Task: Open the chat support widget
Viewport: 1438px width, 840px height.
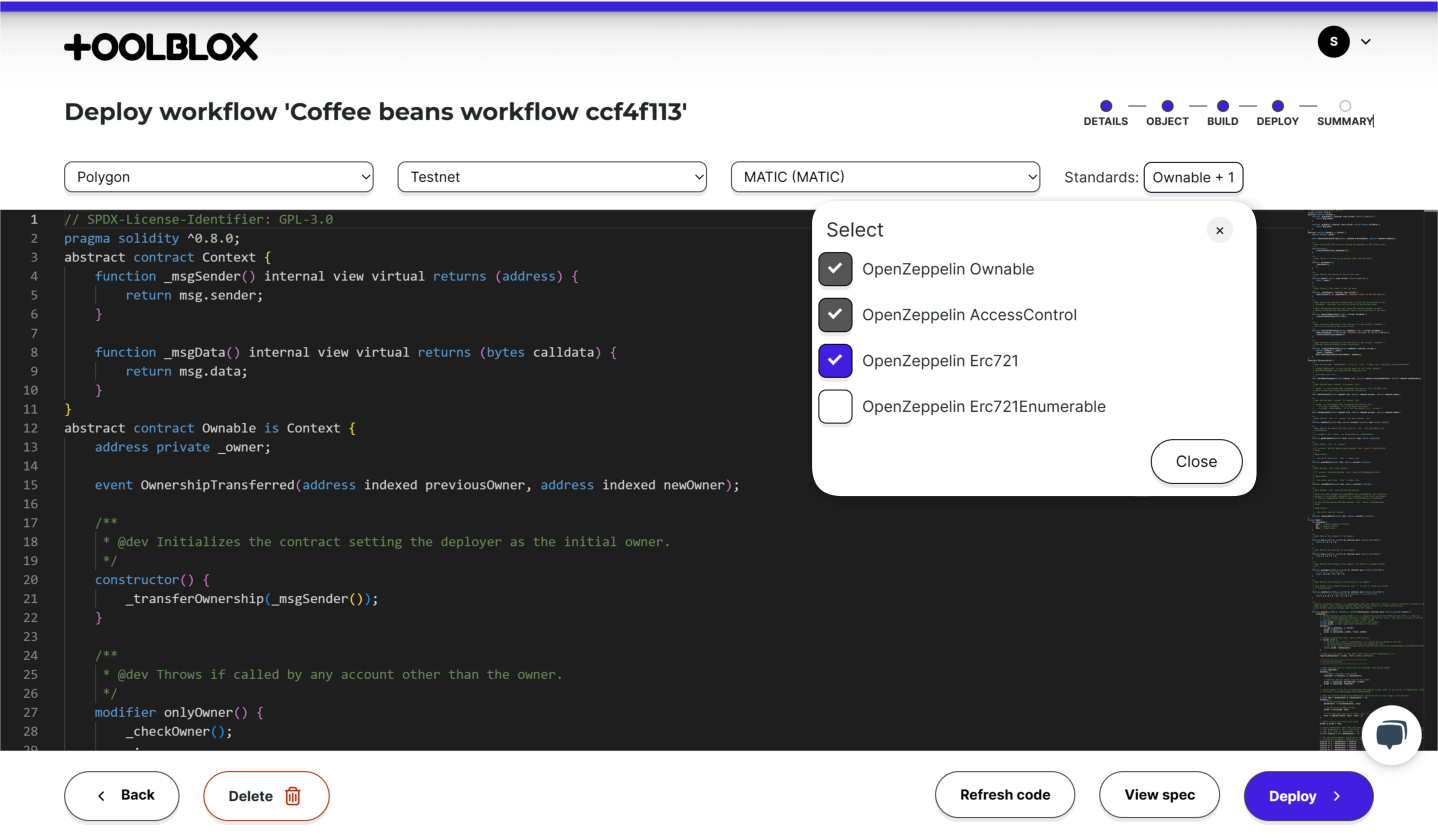Action: click(1391, 735)
